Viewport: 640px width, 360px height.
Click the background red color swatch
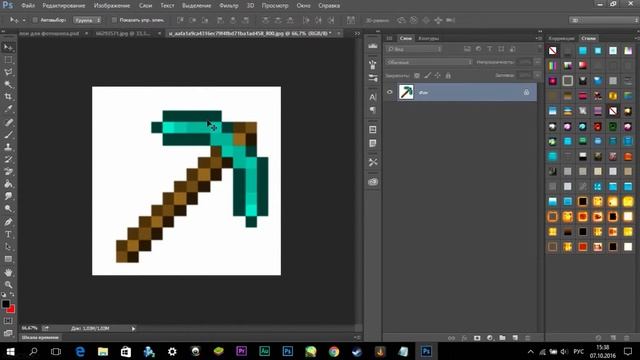coord(11,310)
